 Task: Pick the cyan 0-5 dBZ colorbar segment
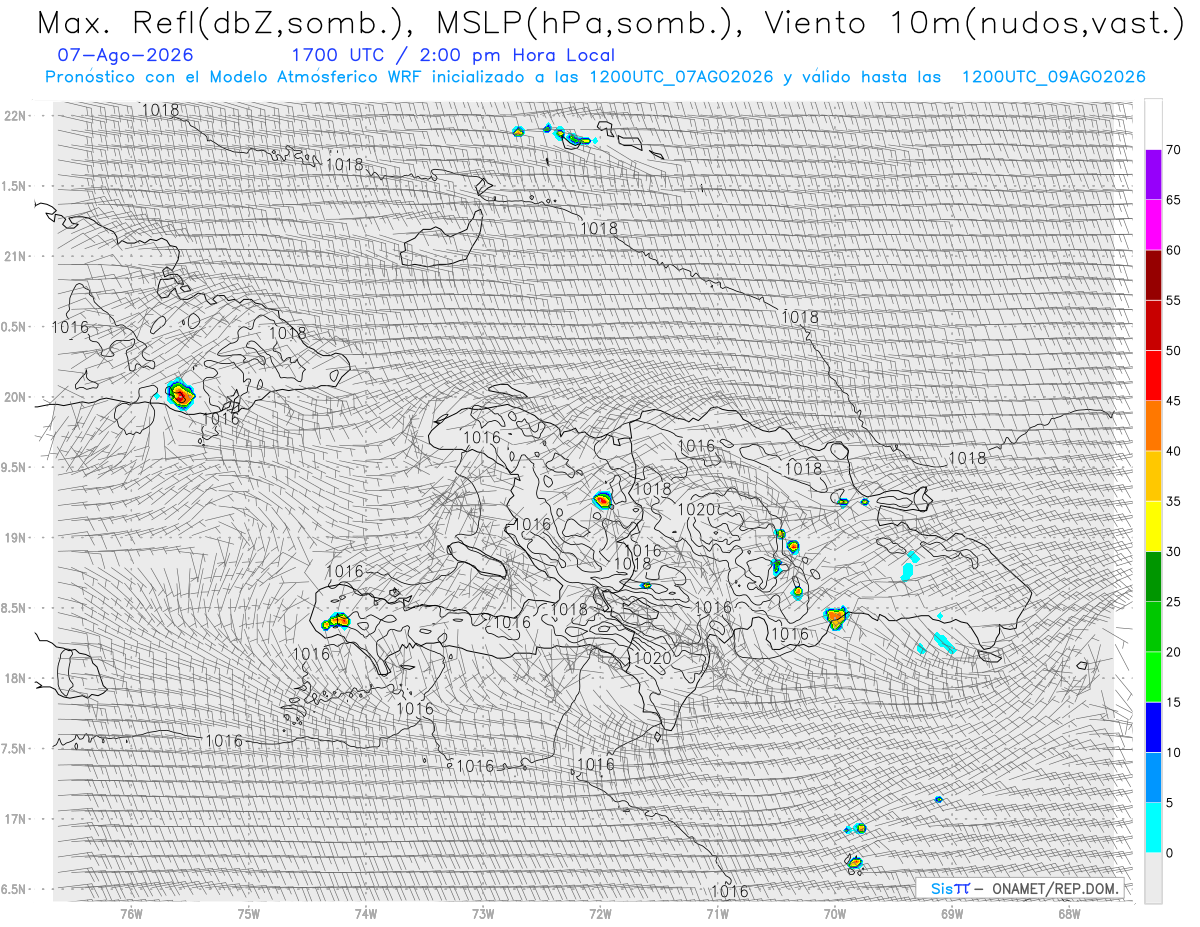pyautogui.click(x=1153, y=827)
